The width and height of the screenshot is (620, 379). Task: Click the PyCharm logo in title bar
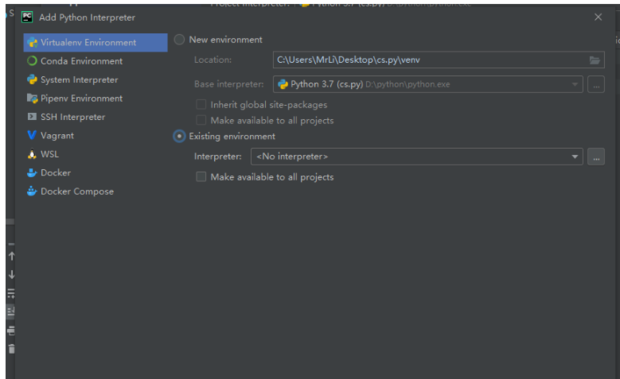(27, 17)
